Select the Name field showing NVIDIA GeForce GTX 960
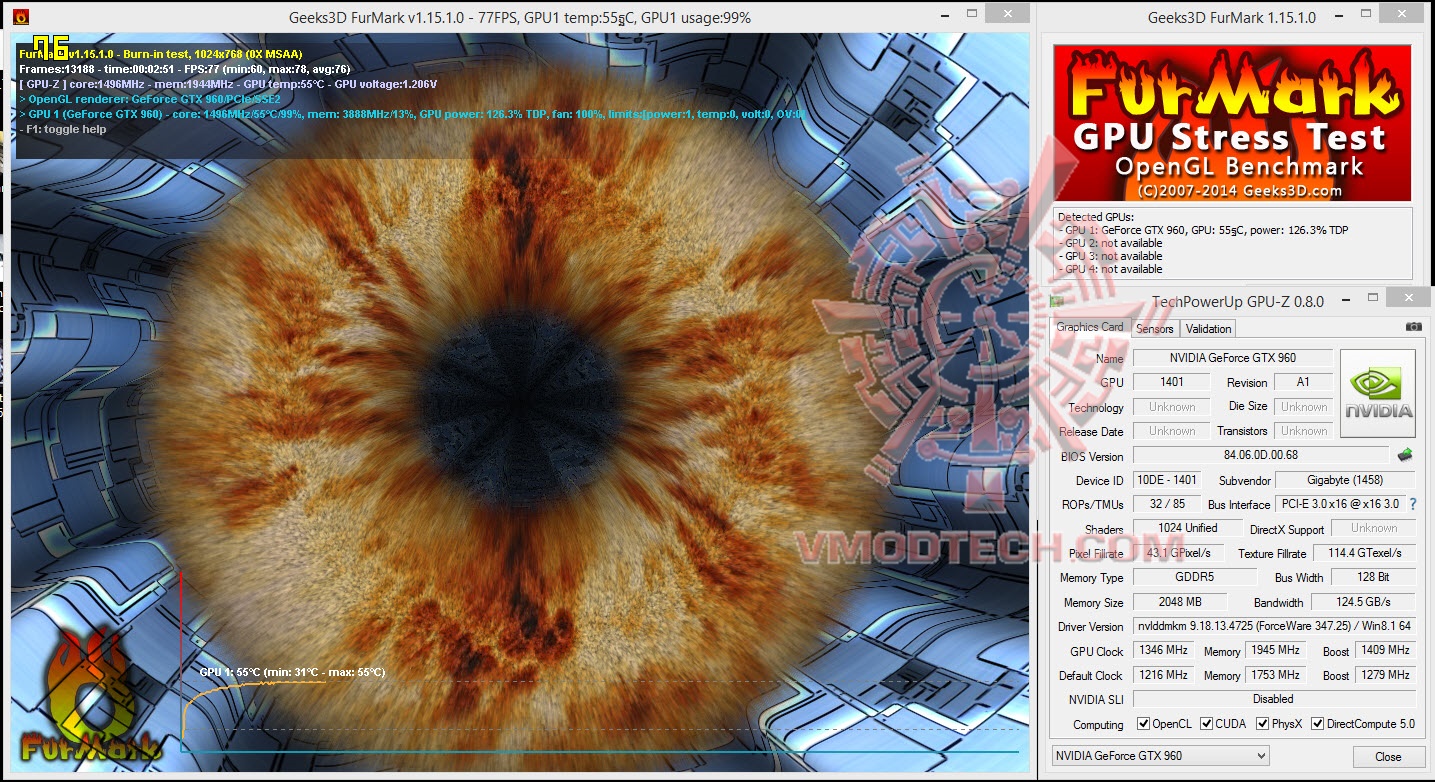Screen dimensions: 1435x782 [x=1233, y=358]
